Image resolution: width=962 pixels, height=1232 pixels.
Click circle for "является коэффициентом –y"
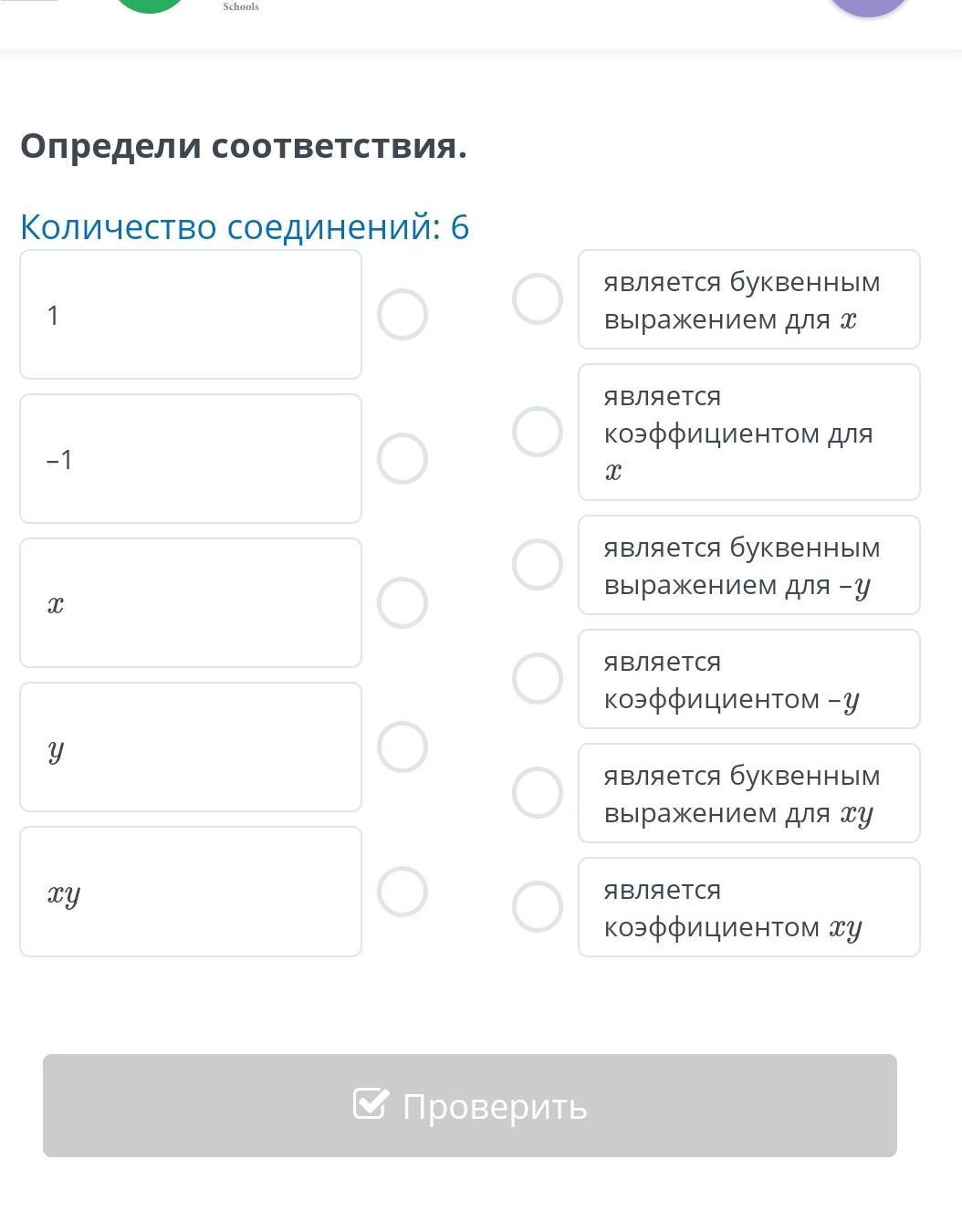538,678
